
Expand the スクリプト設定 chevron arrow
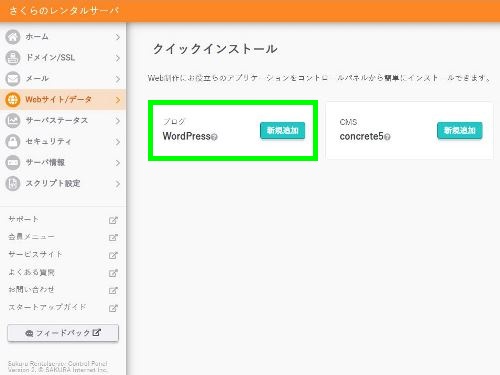point(117,184)
